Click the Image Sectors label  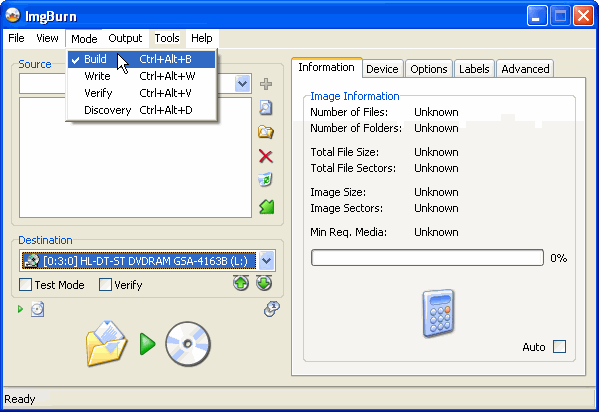(x=346, y=208)
